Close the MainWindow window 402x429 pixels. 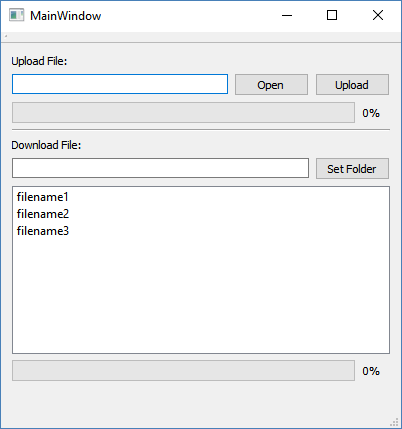[378, 15]
